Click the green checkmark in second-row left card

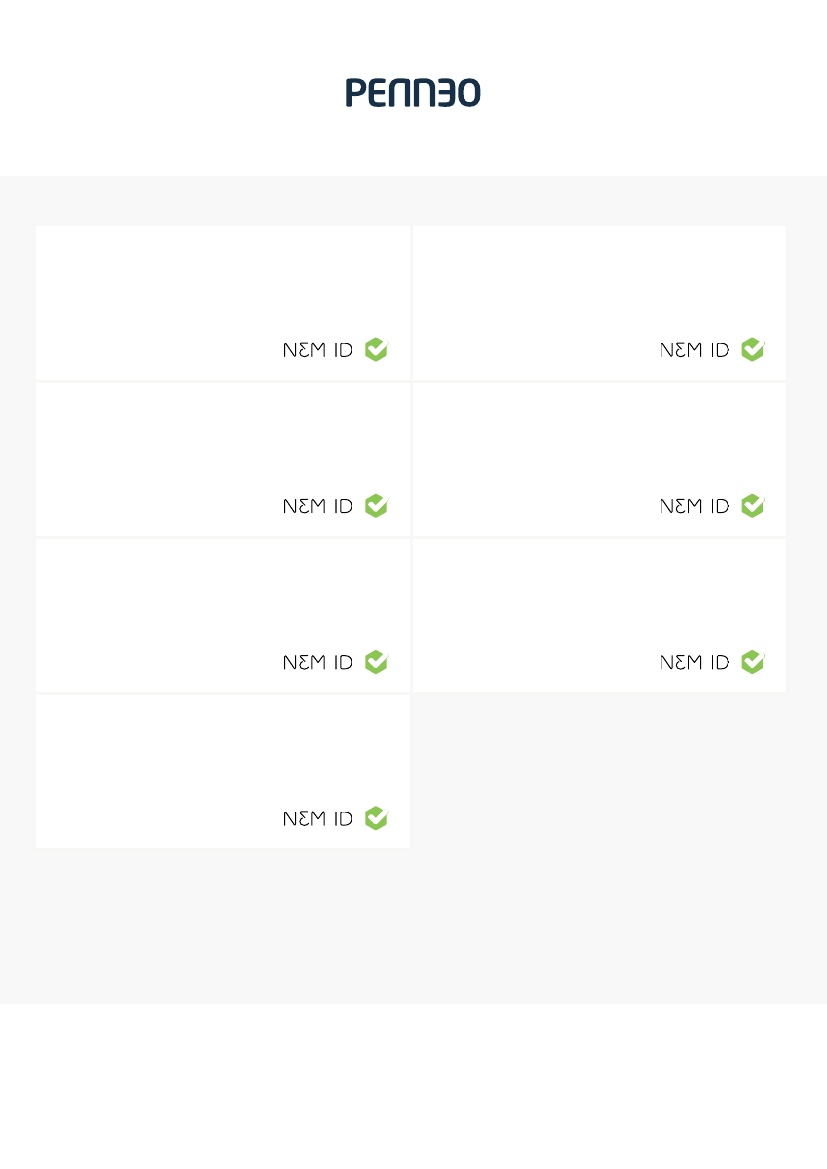377,505
